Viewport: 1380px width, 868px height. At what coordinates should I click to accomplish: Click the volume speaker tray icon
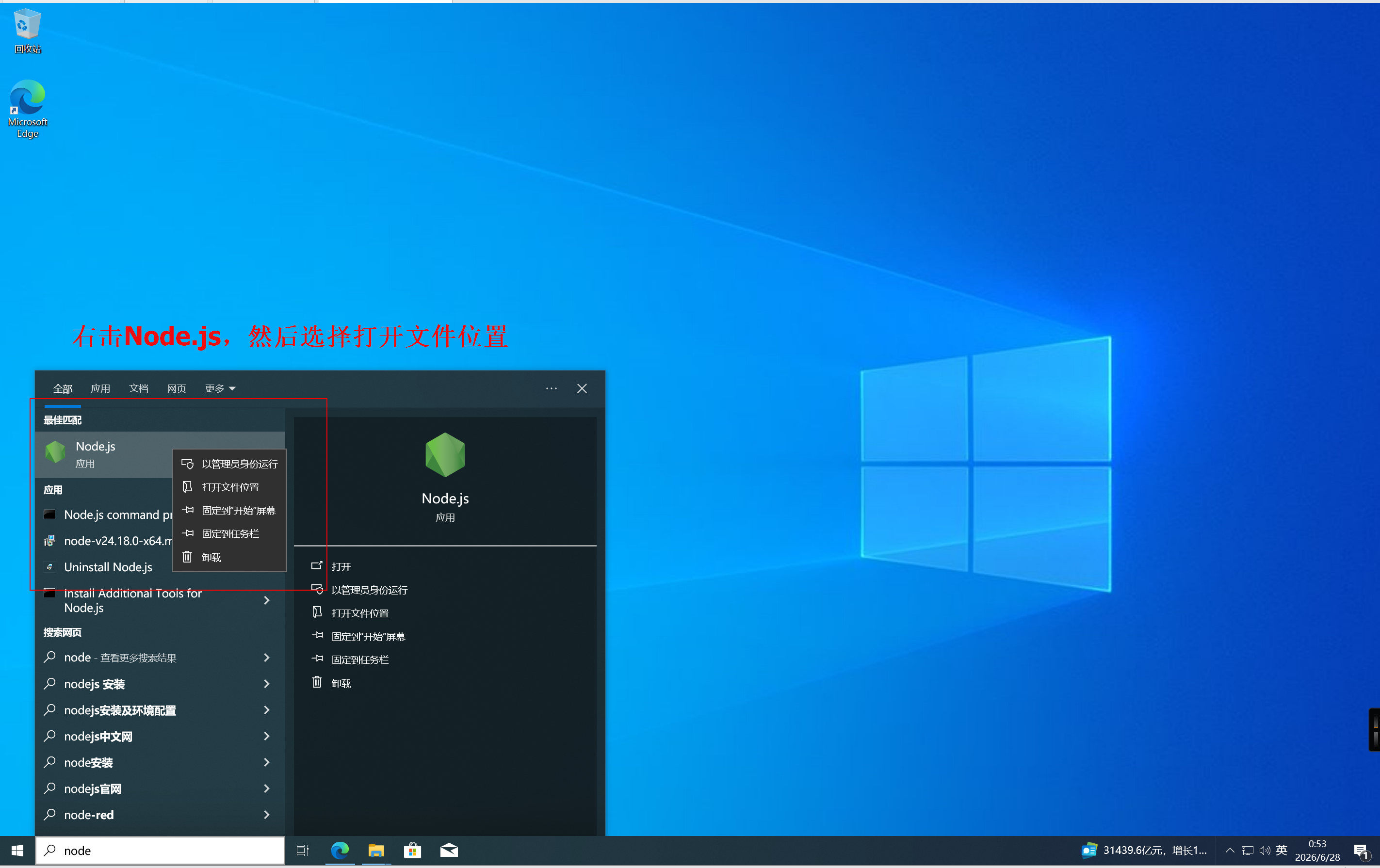pos(1264,850)
